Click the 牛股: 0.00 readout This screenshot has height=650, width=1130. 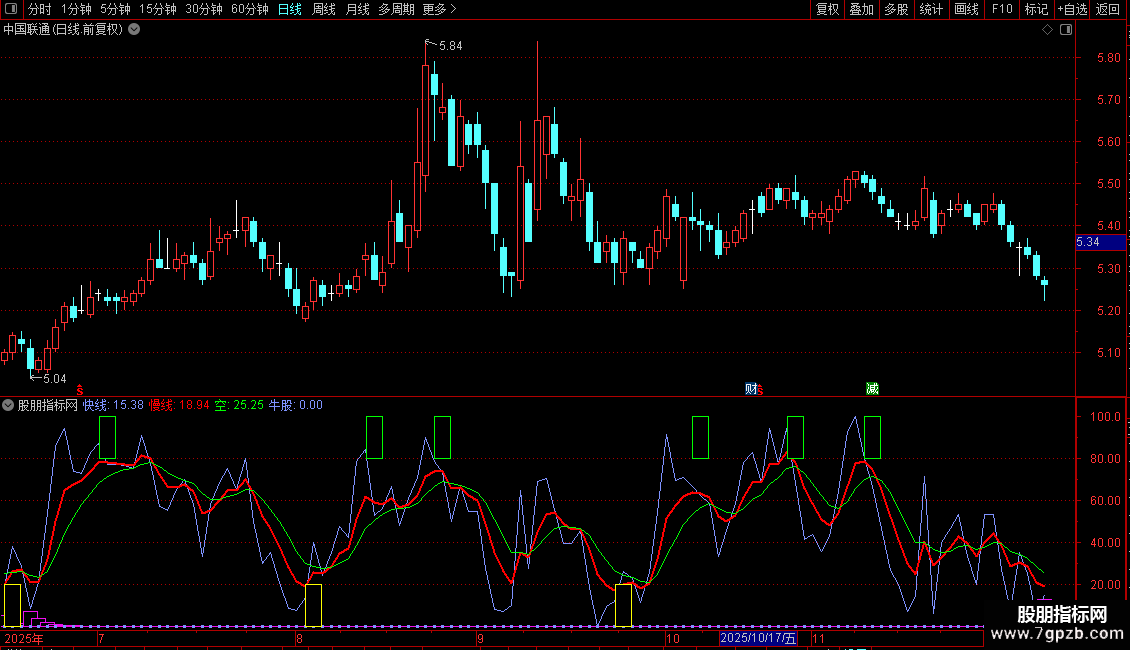point(295,405)
